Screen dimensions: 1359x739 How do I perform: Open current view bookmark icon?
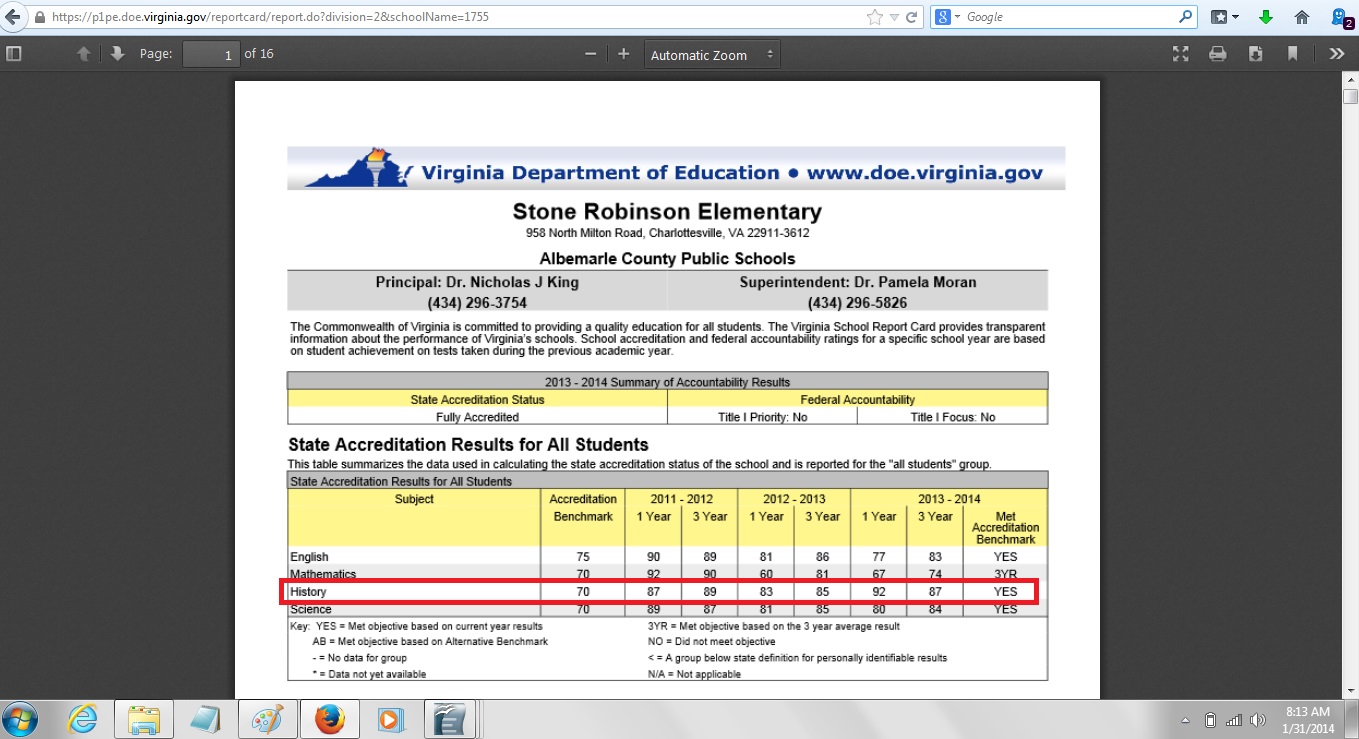coord(1292,54)
